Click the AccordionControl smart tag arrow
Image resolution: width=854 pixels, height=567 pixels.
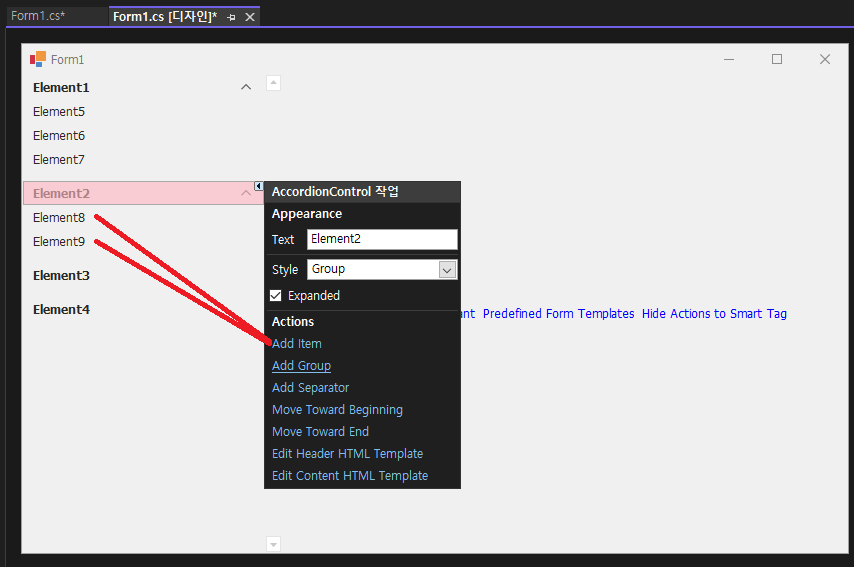[x=259, y=186]
